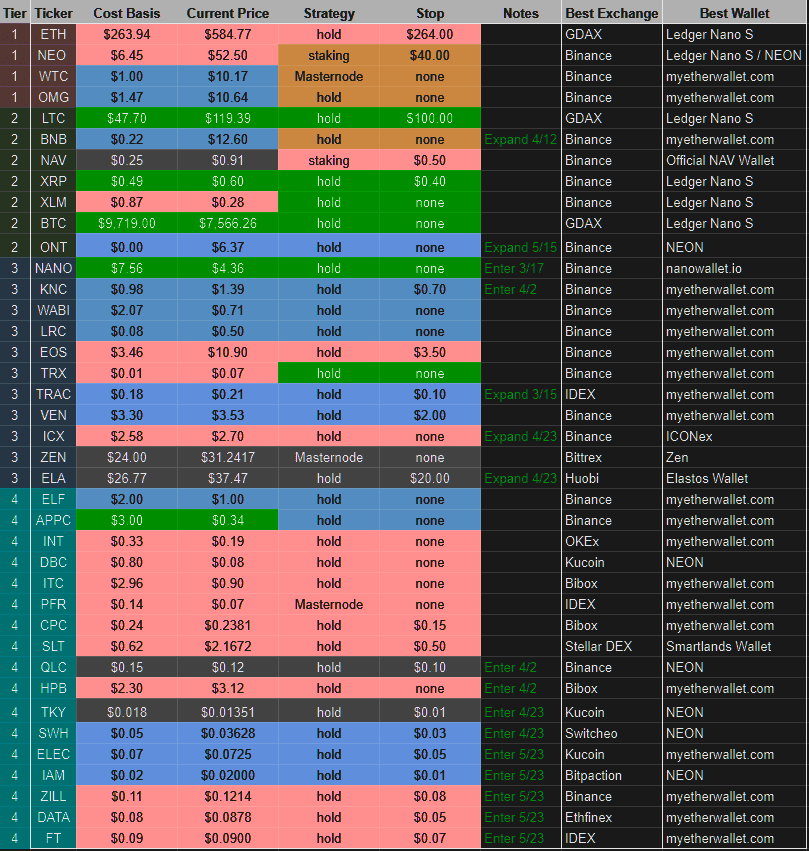Click the NEO ticker cell
The height and width of the screenshot is (851, 809).
tap(53, 55)
